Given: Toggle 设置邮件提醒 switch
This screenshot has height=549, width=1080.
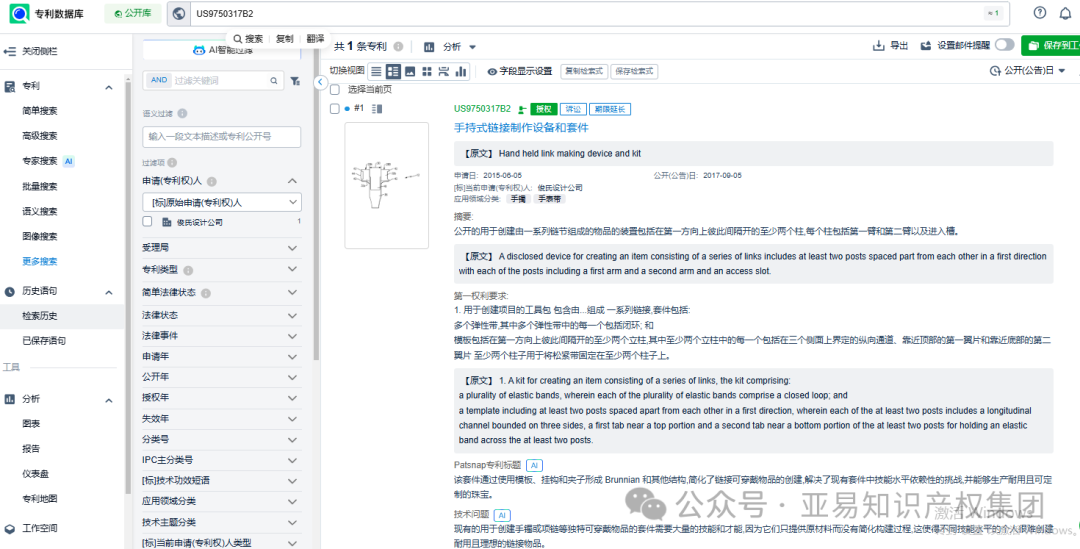Looking at the screenshot, I should point(1004,45).
